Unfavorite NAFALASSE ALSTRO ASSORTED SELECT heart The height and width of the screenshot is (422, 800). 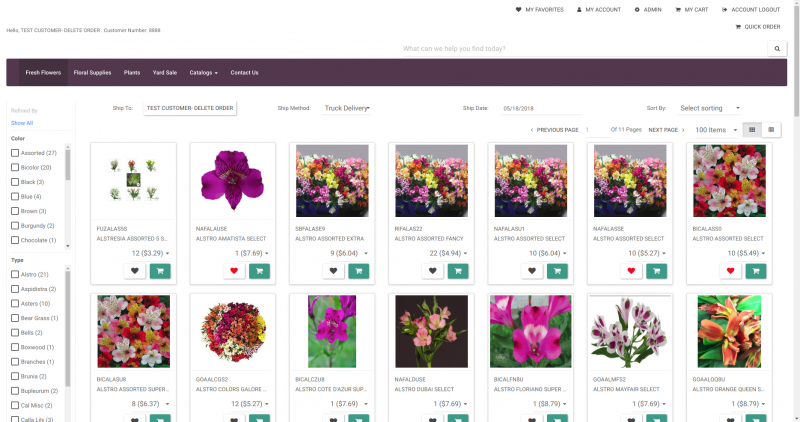pos(631,271)
